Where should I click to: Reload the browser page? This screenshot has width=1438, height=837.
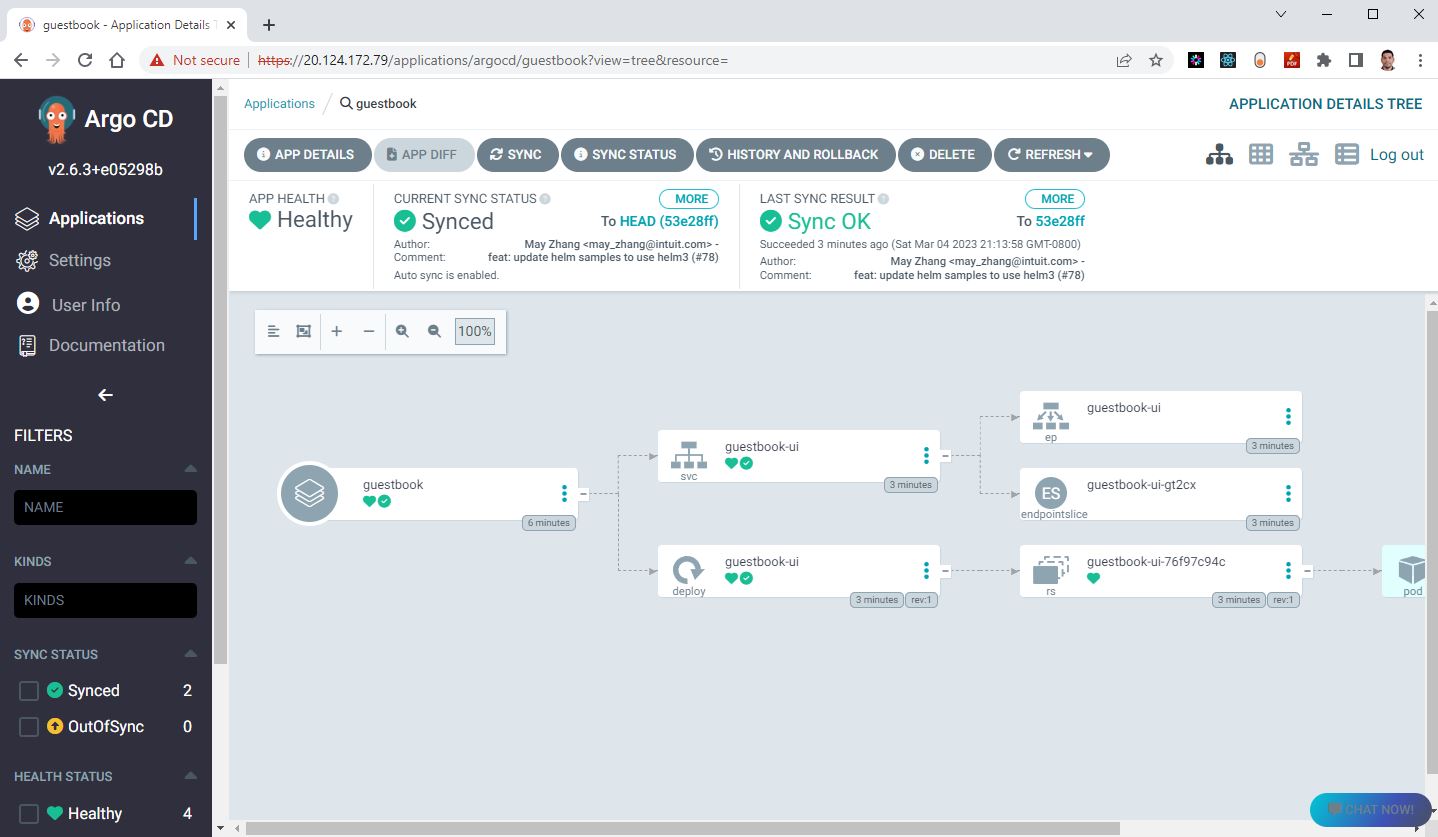pyautogui.click(x=85, y=60)
